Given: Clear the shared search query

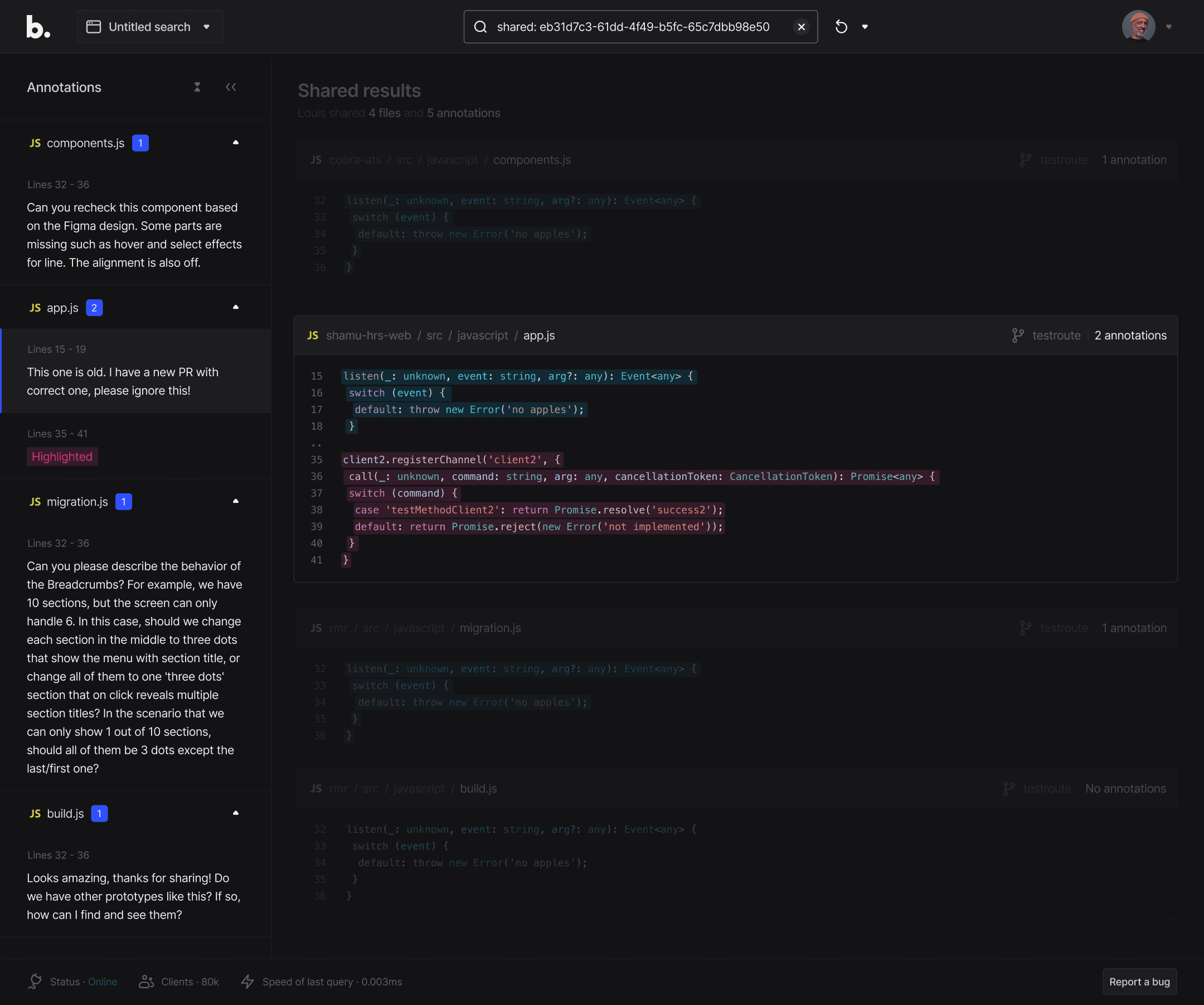Looking at the screenshot, I should pyautogui.click(x=801, y=27).
